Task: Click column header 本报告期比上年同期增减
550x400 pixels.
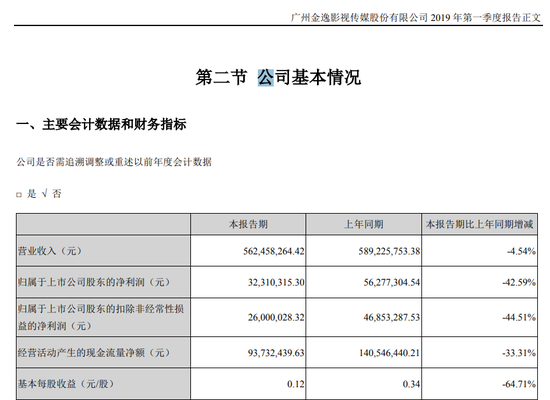Action: (x=479, y=224)
